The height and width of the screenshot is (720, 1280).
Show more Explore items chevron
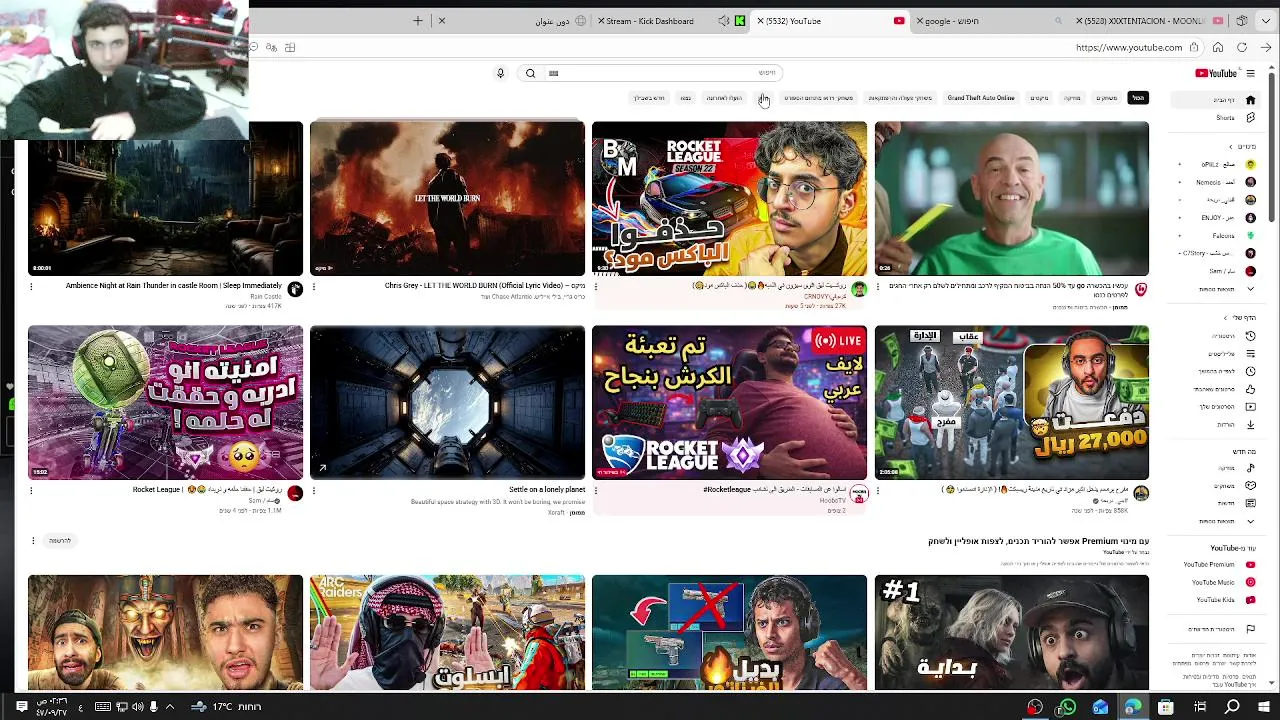coord(1250,521)
